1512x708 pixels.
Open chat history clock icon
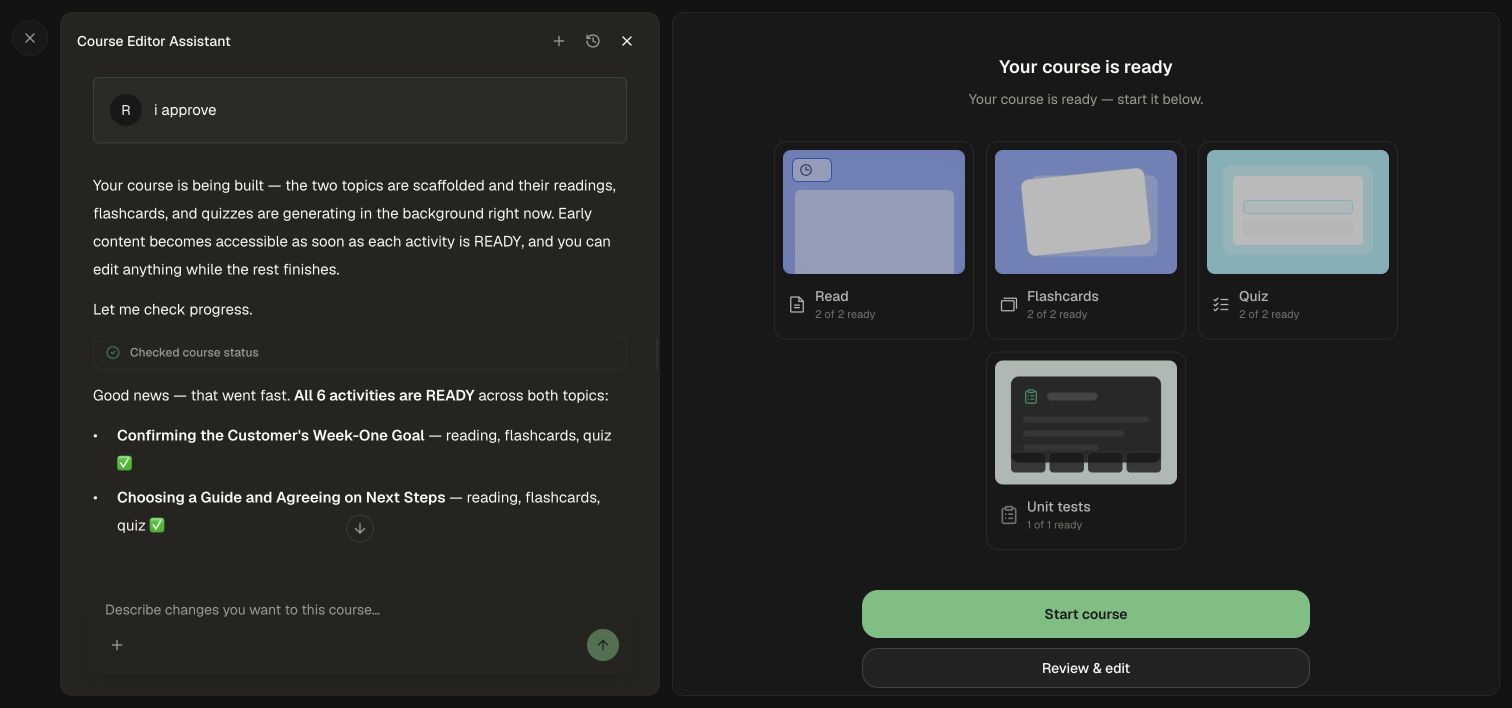point(593,41)
